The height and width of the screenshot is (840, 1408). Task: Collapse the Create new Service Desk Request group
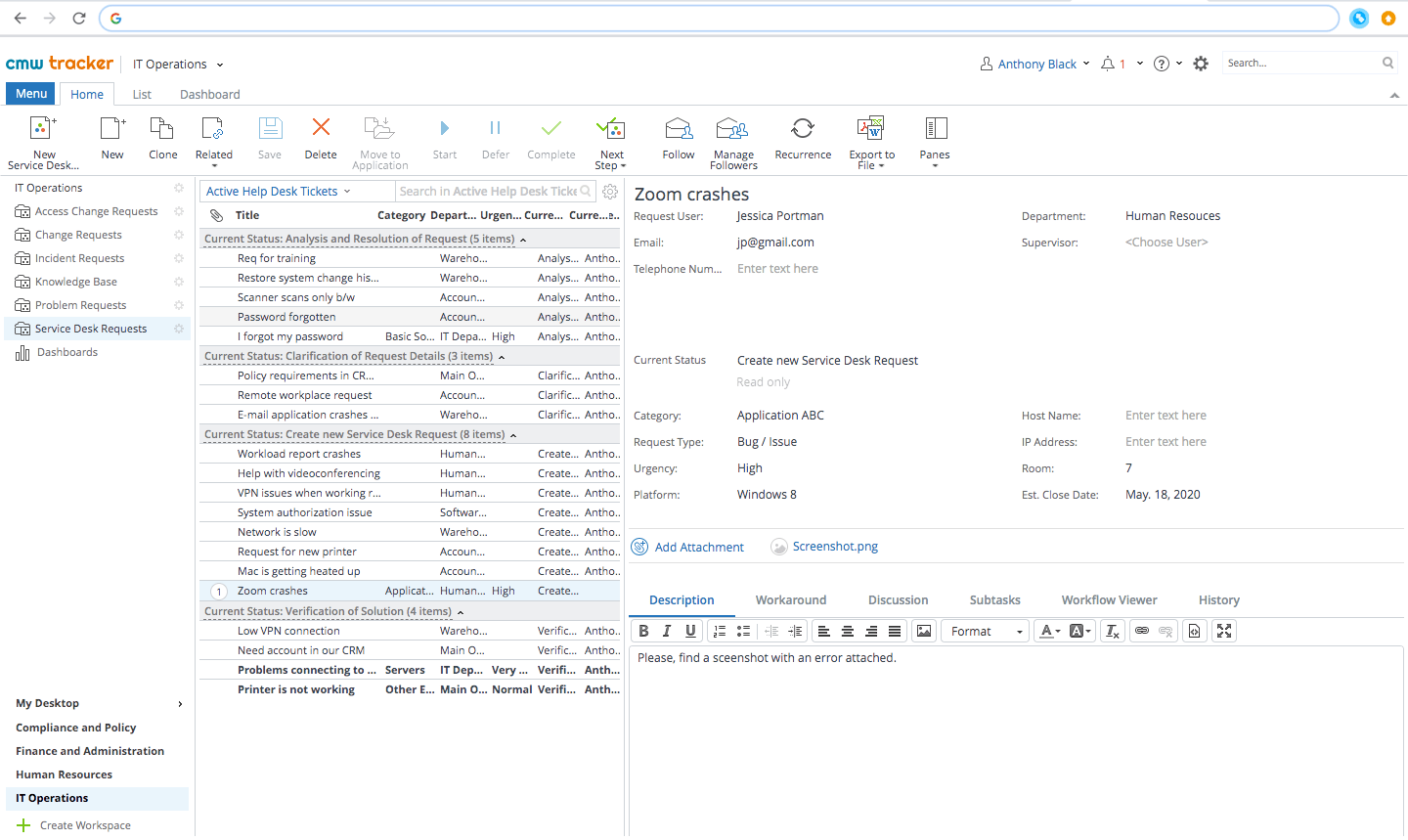513,435
